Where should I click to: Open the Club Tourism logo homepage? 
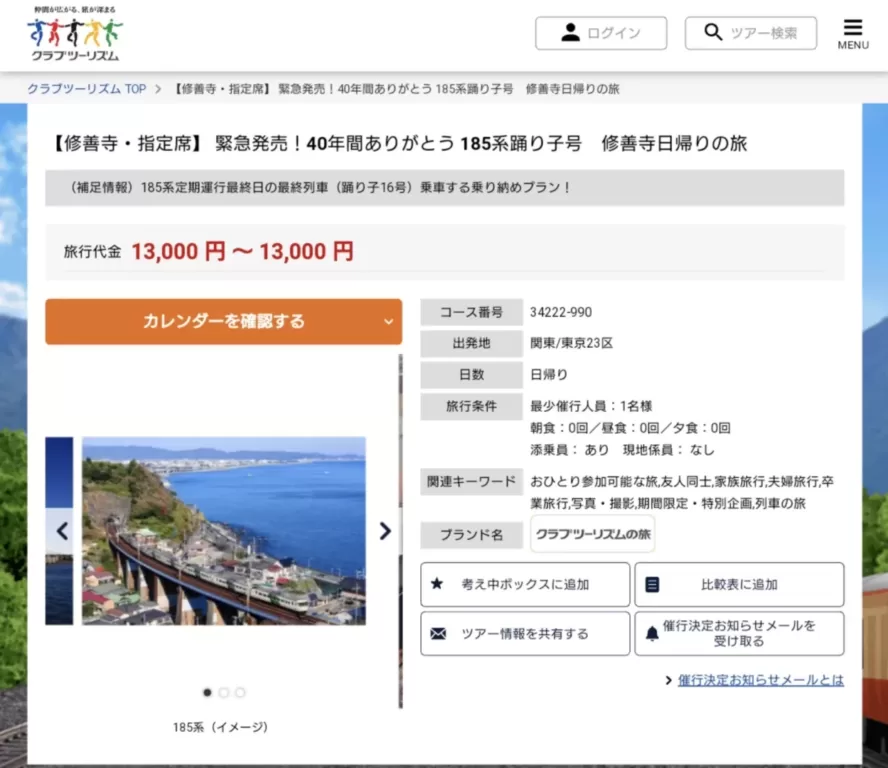tap(74, 34)
